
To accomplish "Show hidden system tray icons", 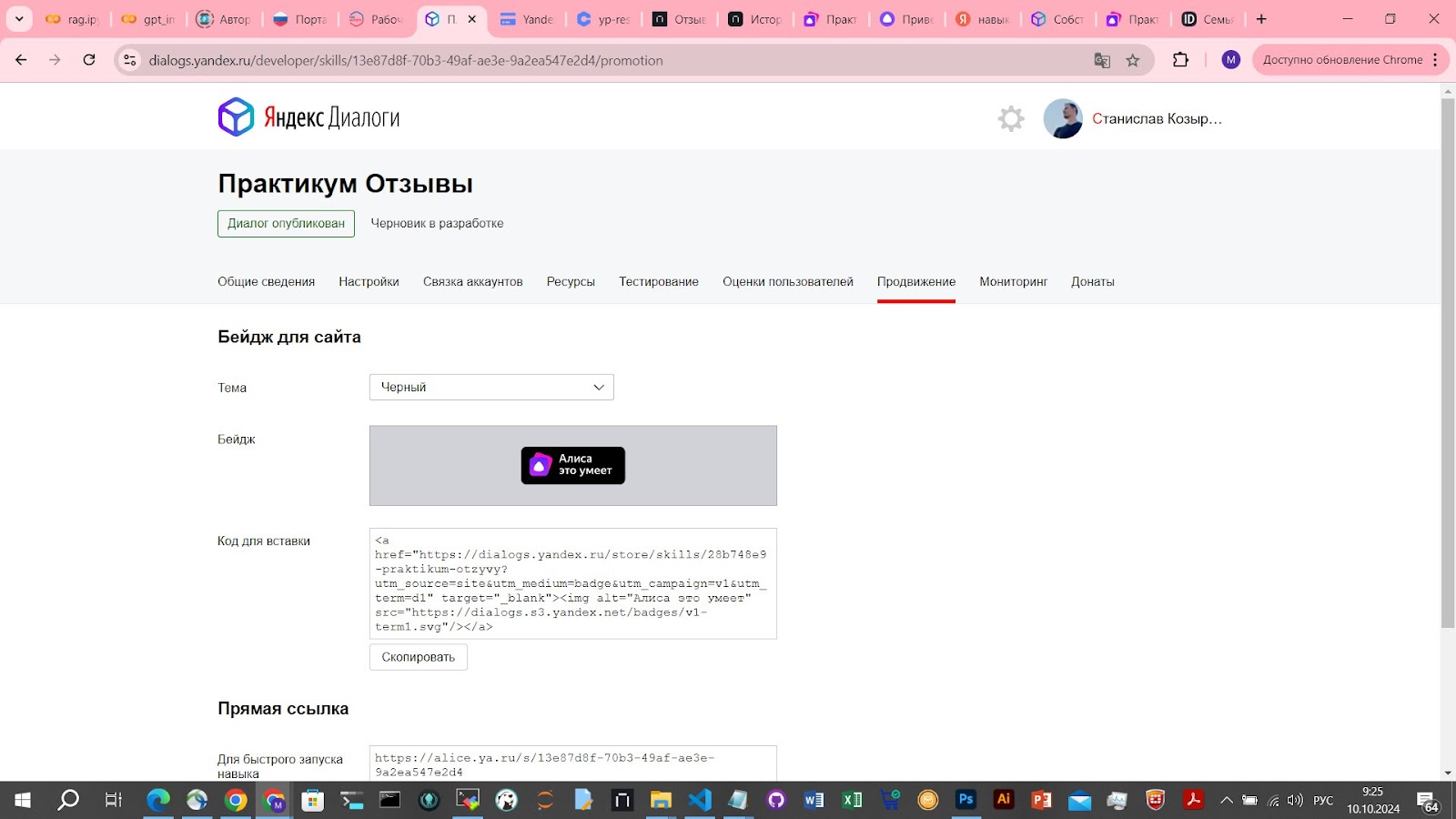I will pyautogui.click(x=1227, y=801).
